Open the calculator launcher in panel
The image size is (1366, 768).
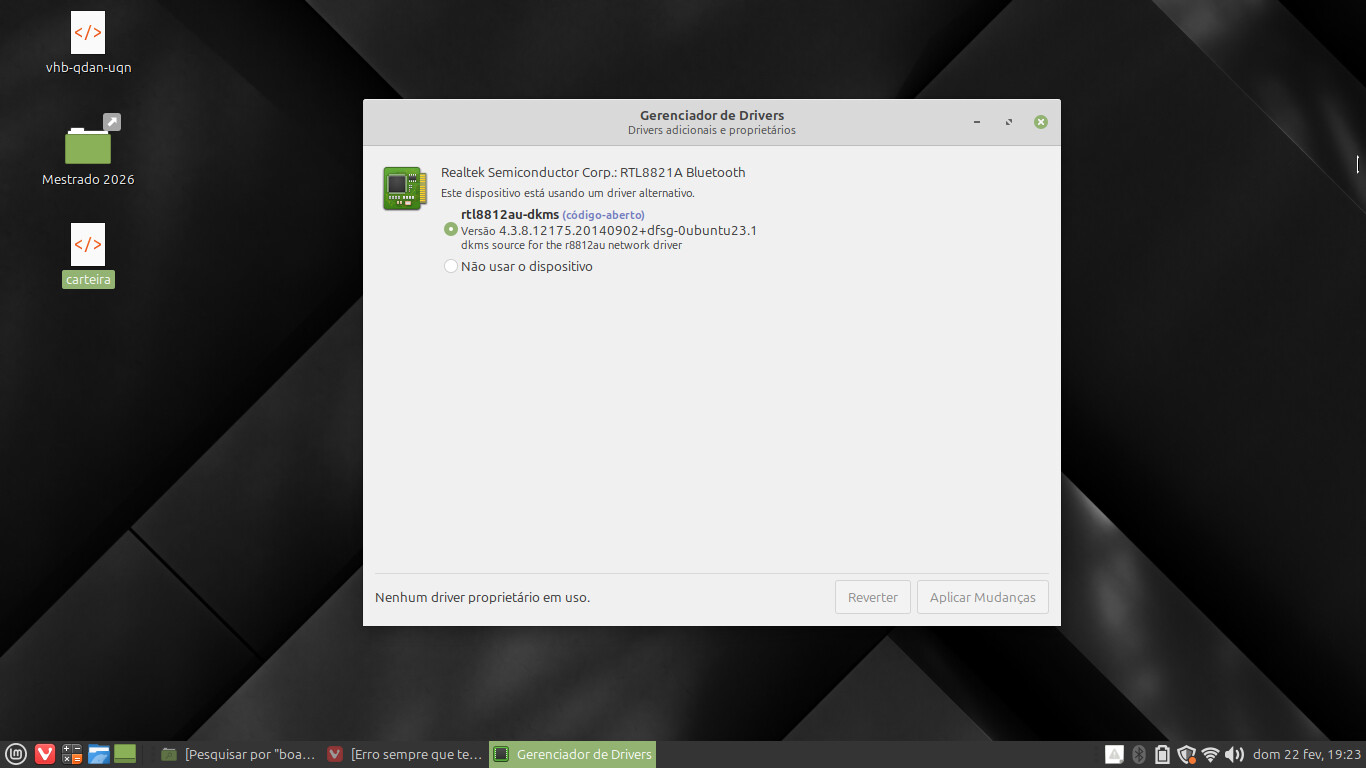(72, 754)
